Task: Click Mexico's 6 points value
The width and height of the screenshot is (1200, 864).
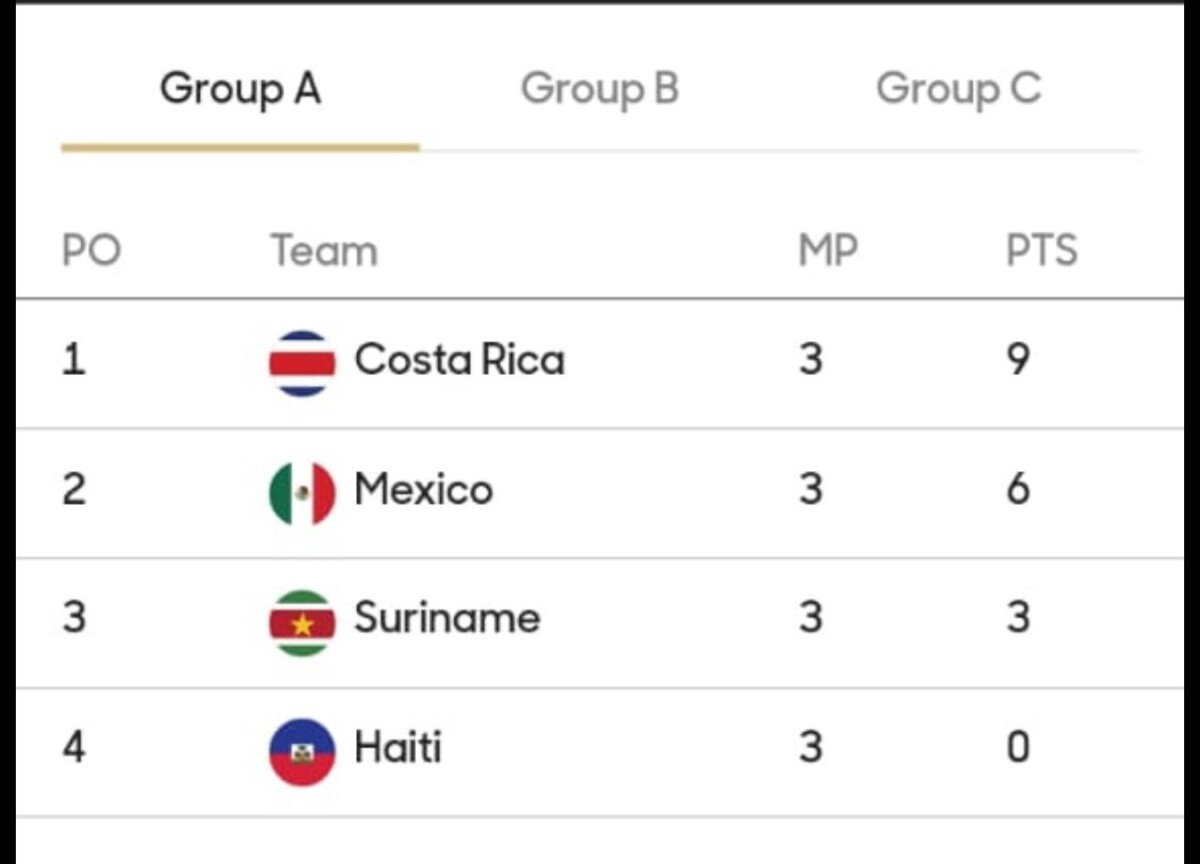Action: (x=1017, y=490)
